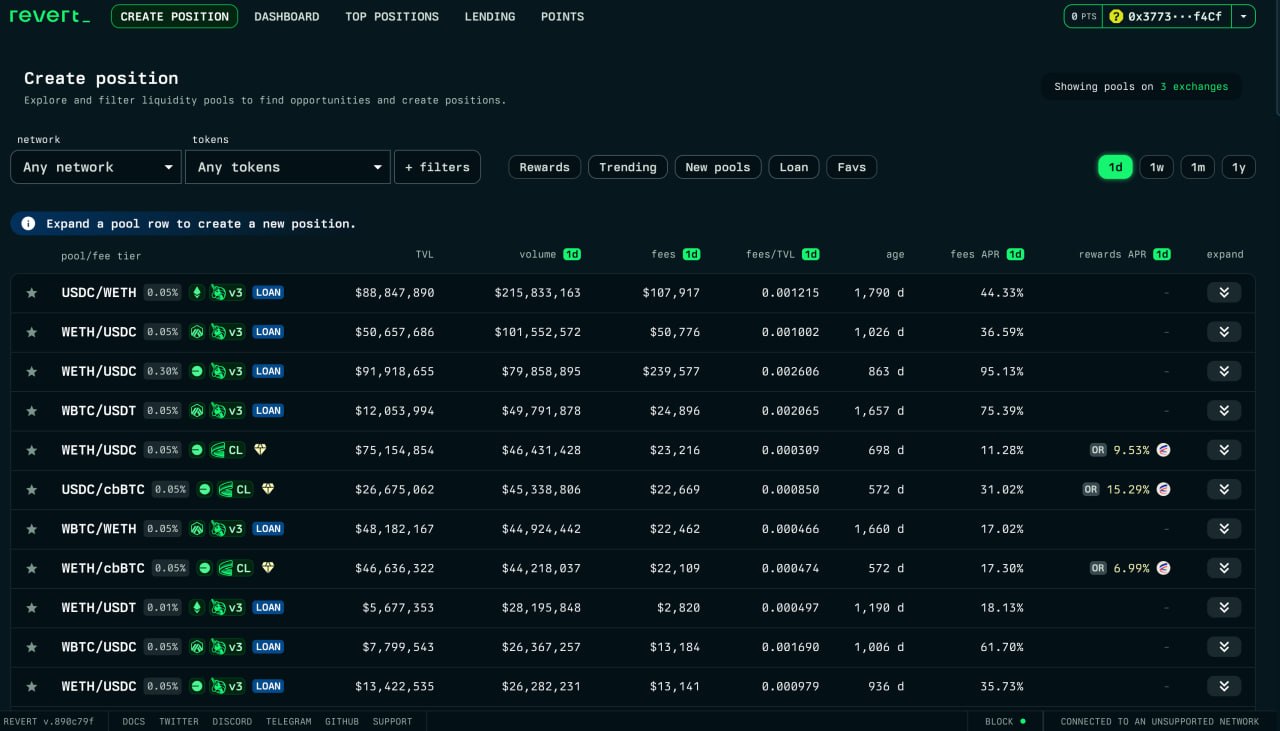This screenshot has width=1280, height=731.
Task: Click the Revert logo in the header
Action: pos(48,16)
